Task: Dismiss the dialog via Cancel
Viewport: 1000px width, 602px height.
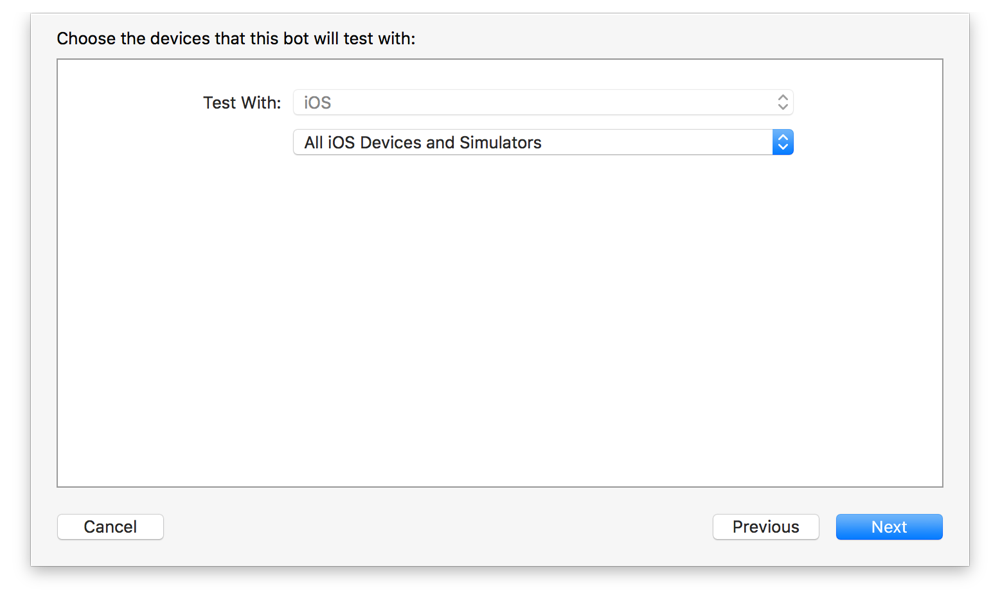Action: (x=110, y=527)
